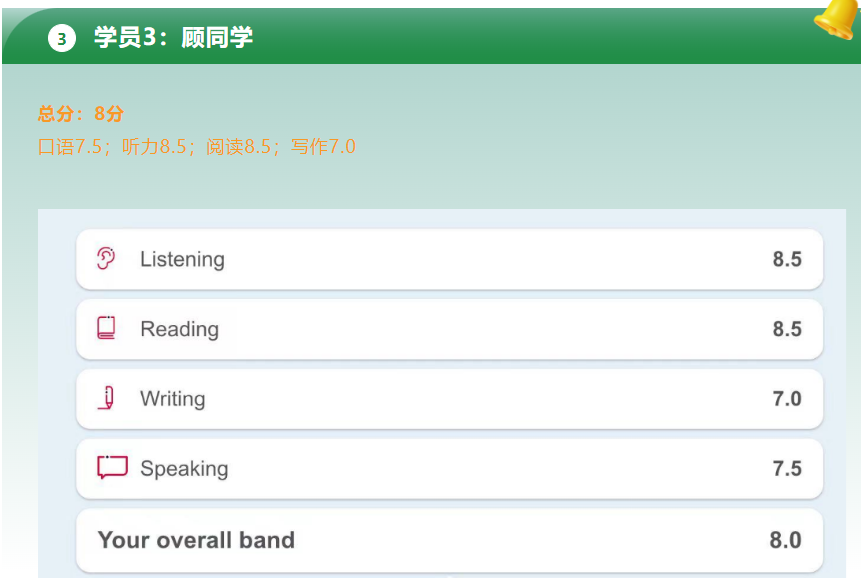The image size is (861, 578).
Task: Click the Listening label text
Action: 182,260
